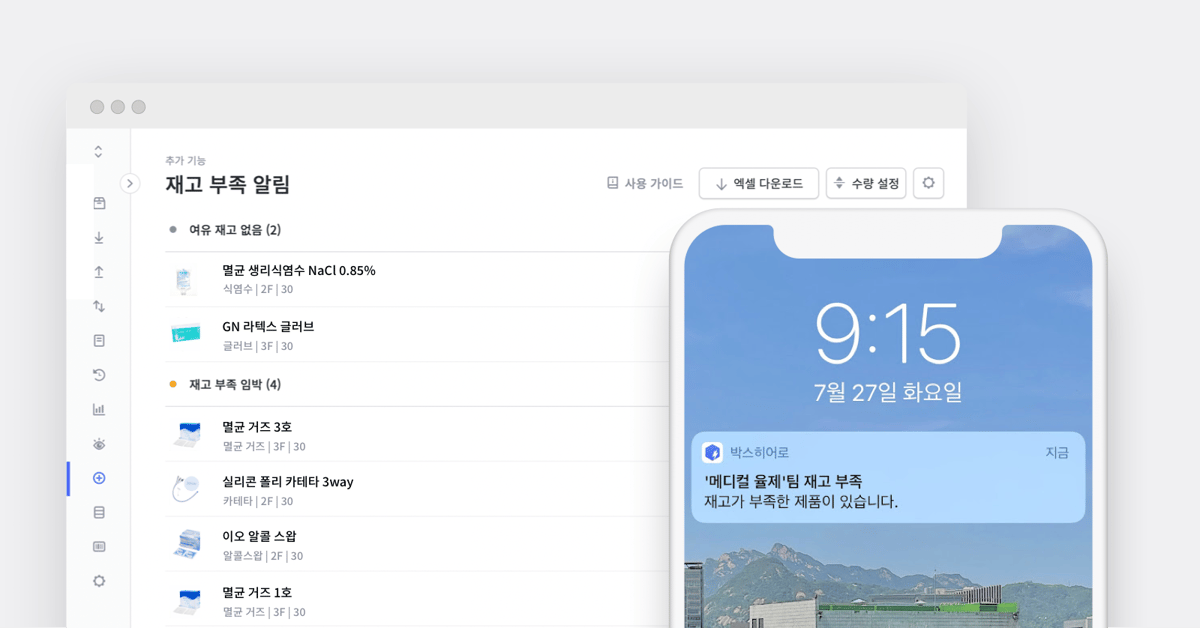Click the 엑셀 다운로드 button
Screen dimensions: 1200x628
coord(758,184)
